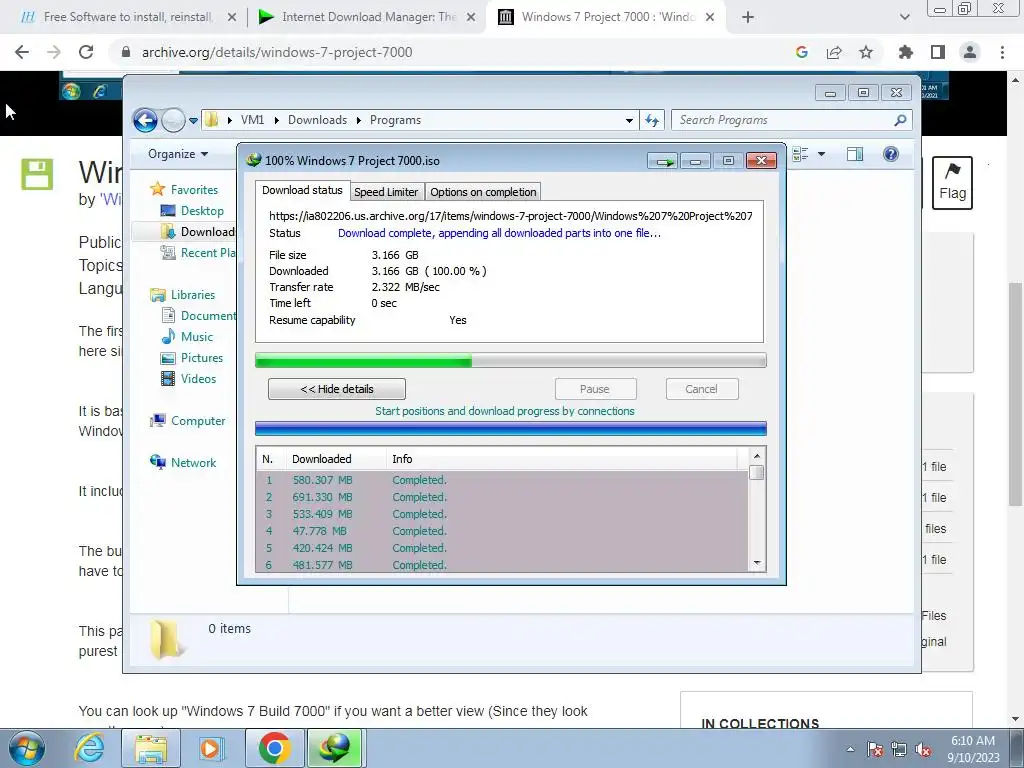Image resolution: width=1024 pixels, height=768 pixels.
Task: Click the magnifier icon in Search Programs box
Action: (900, 120)
